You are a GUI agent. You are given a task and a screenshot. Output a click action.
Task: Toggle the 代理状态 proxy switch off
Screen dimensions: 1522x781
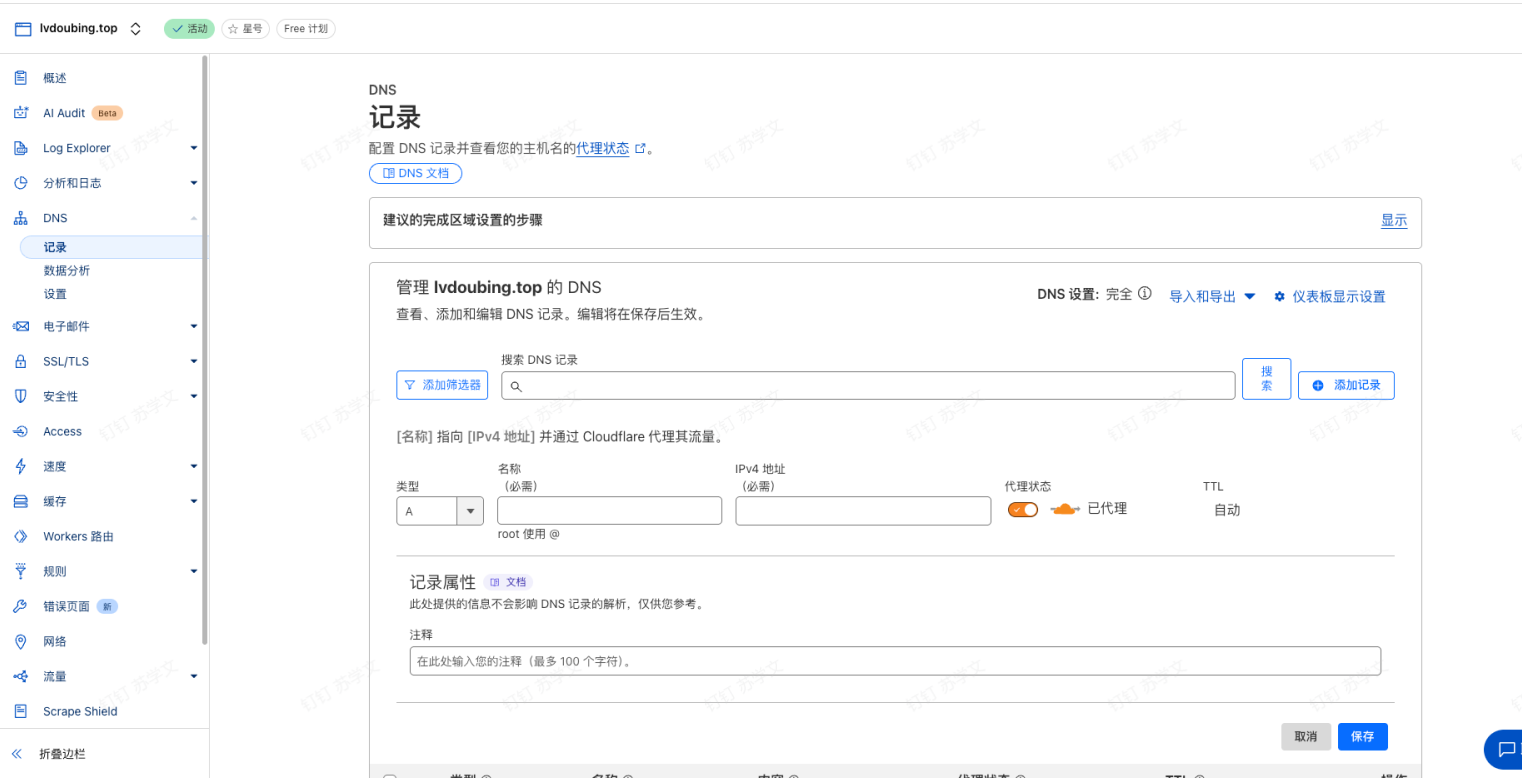click(1023, 510)
